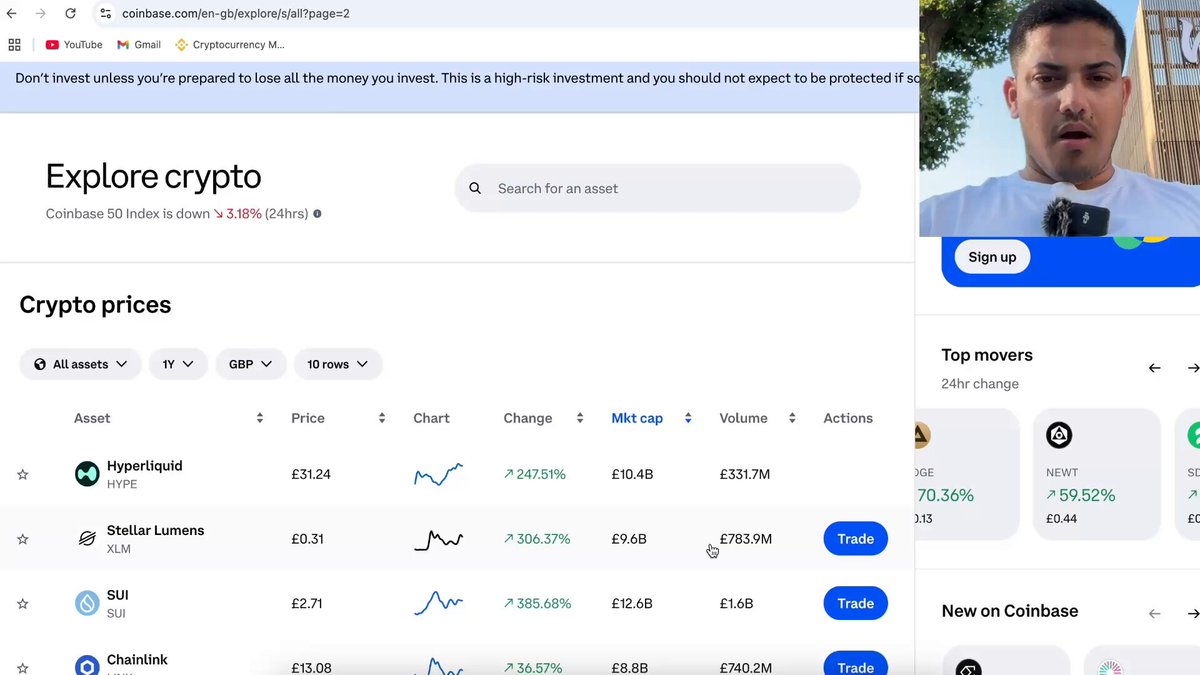Screen dimensions: 1200x675
Task: Star Hyperliquid as a favourite
Action: [23, 475]
